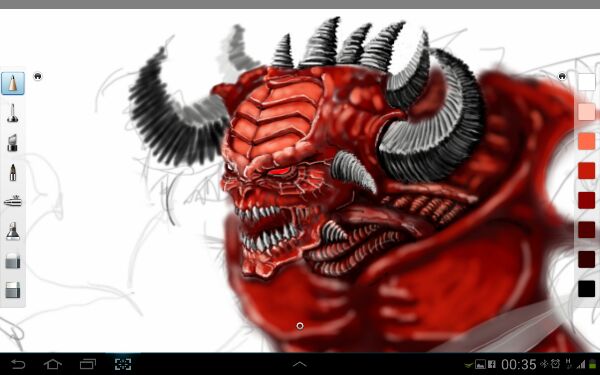Screen dimensions: 600x375
Task: Toggle the brush toolbar pin icon
Action: [x=38, y=76]
